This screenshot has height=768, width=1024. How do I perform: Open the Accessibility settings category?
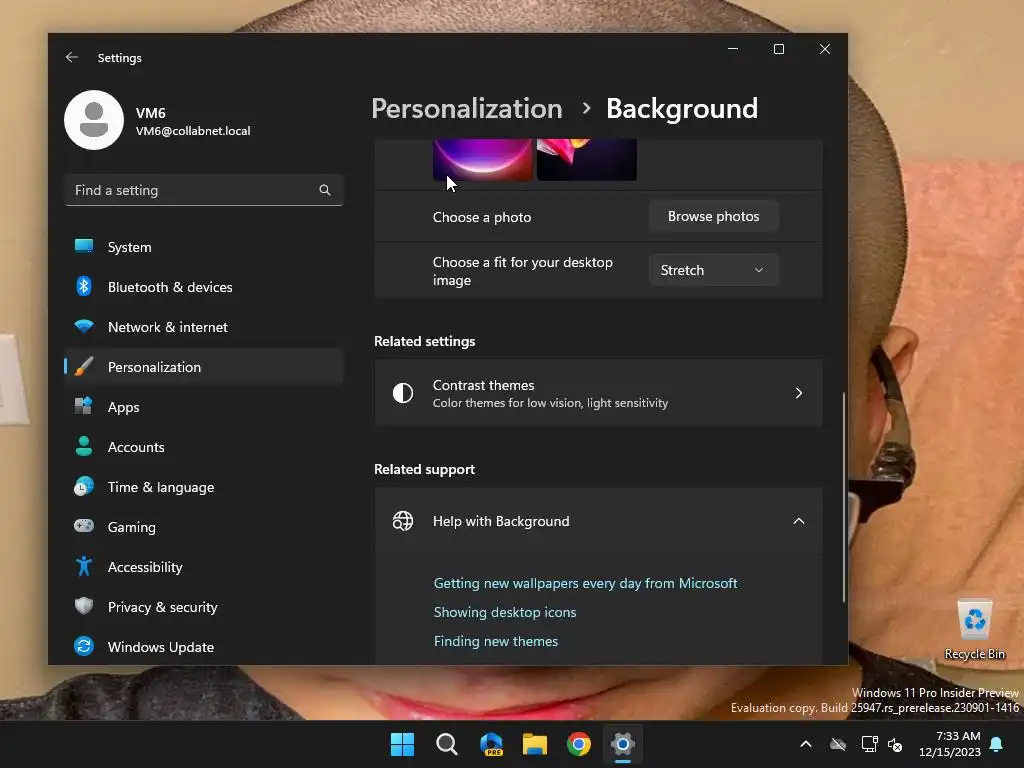pyautogui.click(x=204, y=567)
